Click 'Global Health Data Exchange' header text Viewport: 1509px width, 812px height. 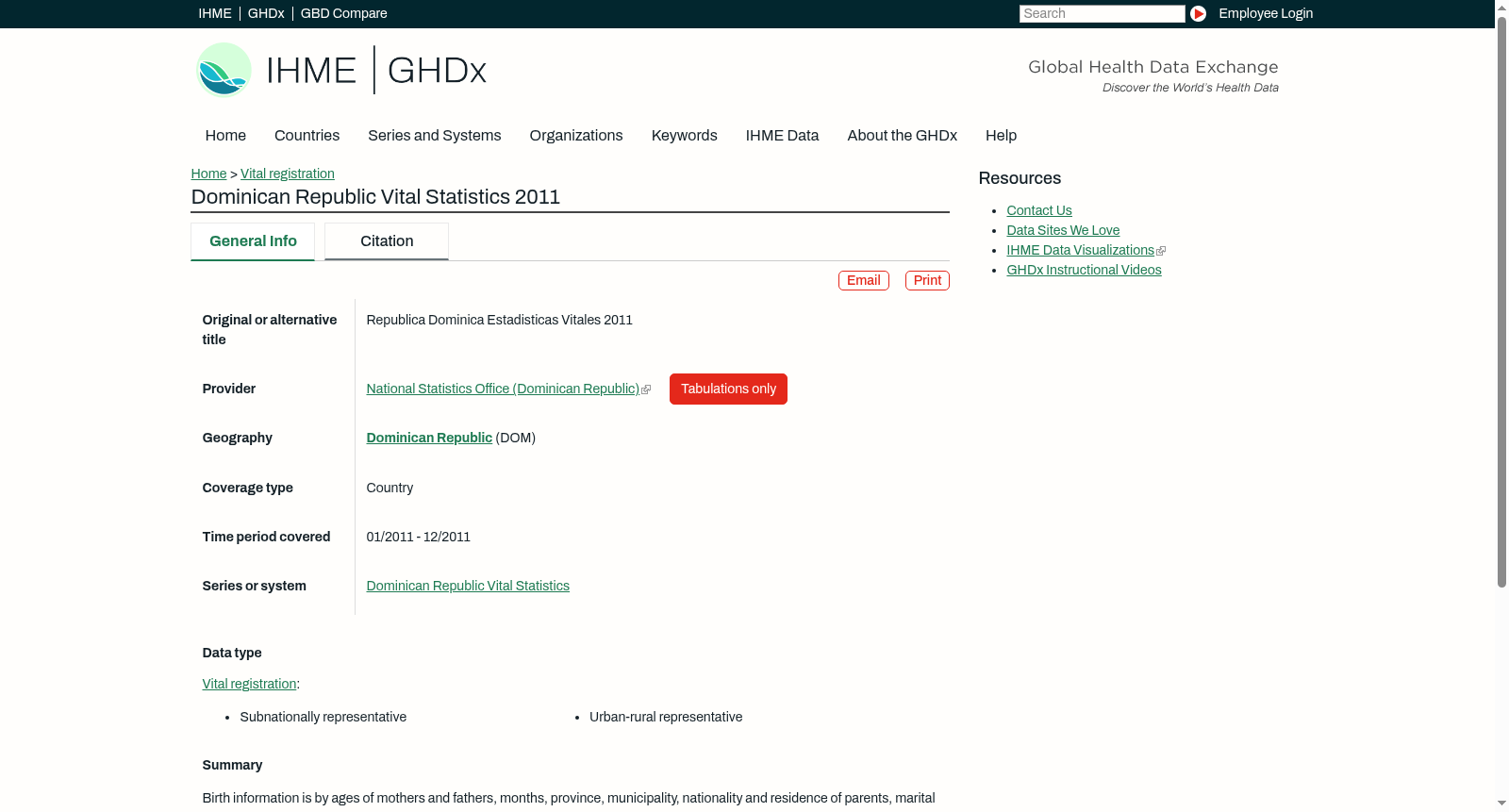[1152, 67]
